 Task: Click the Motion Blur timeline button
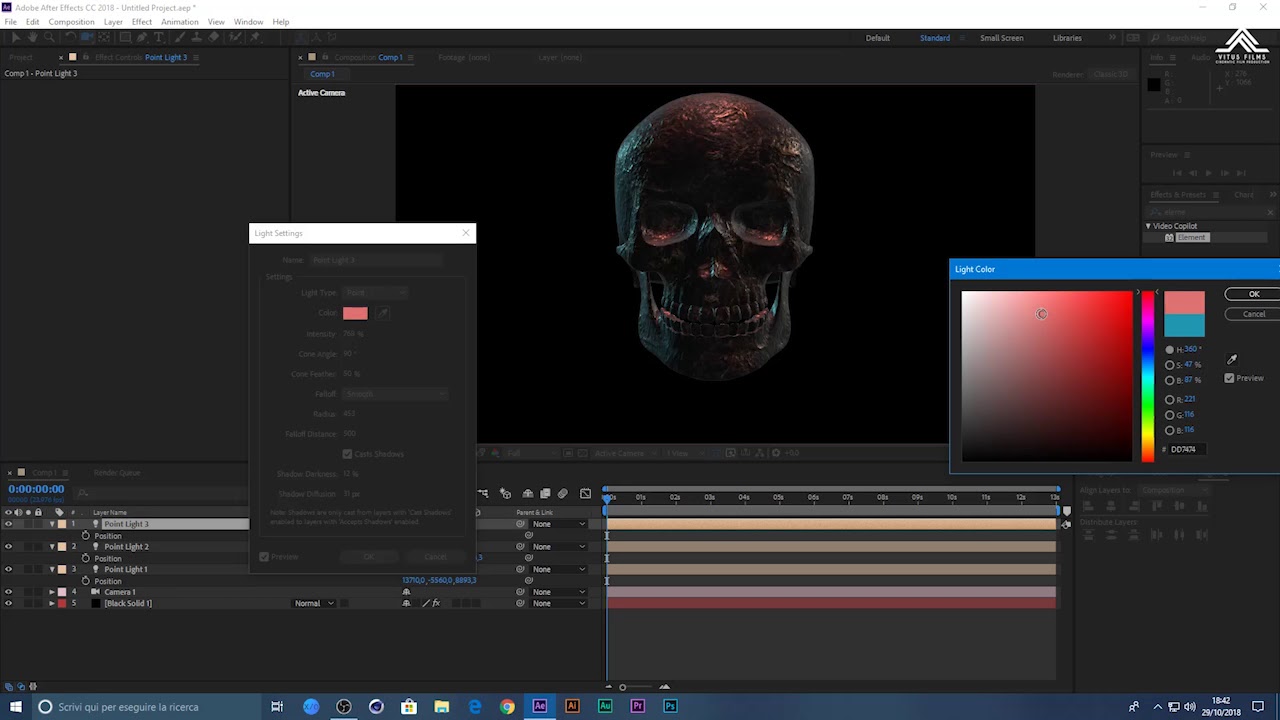click(563, 493)
